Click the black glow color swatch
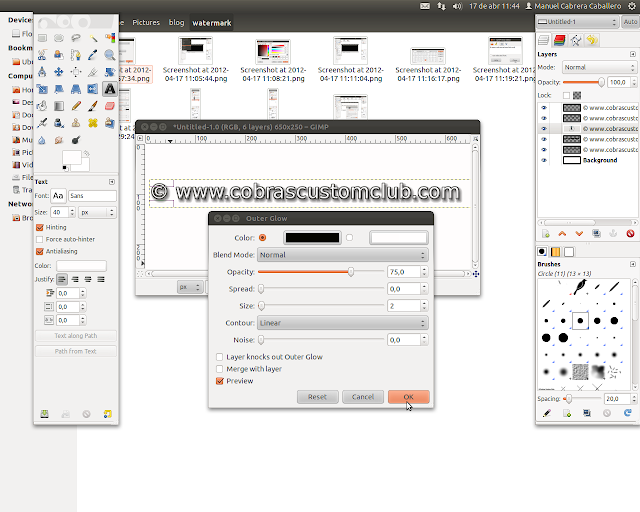 click(x=312, y=238)
